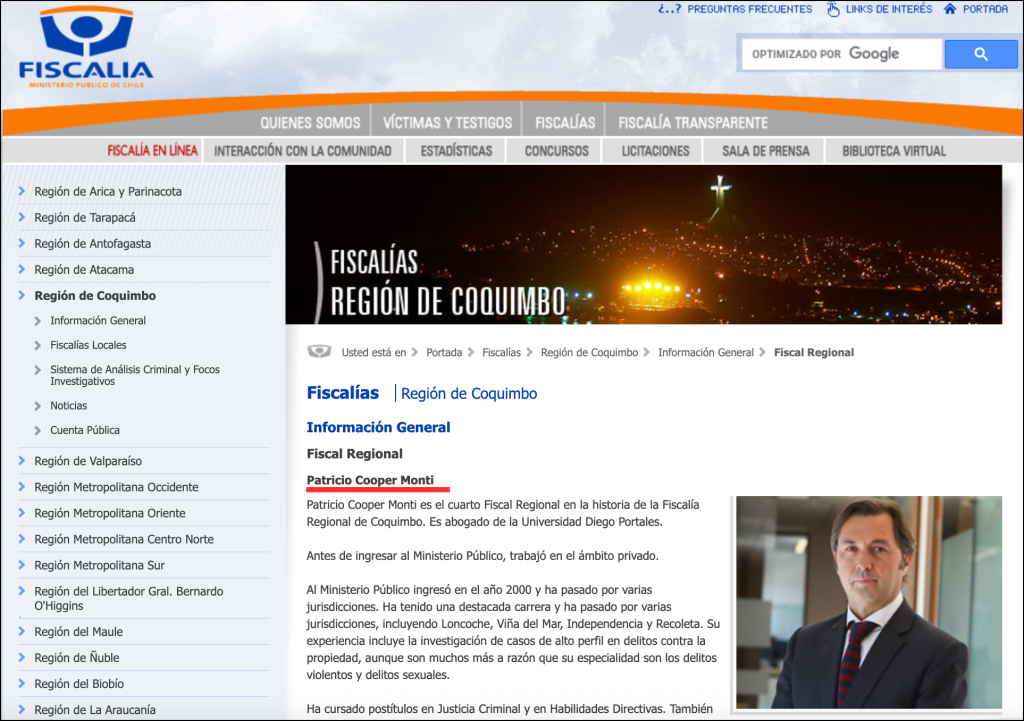
Task: Open Links de Interés
Action: tap(889, 9)
